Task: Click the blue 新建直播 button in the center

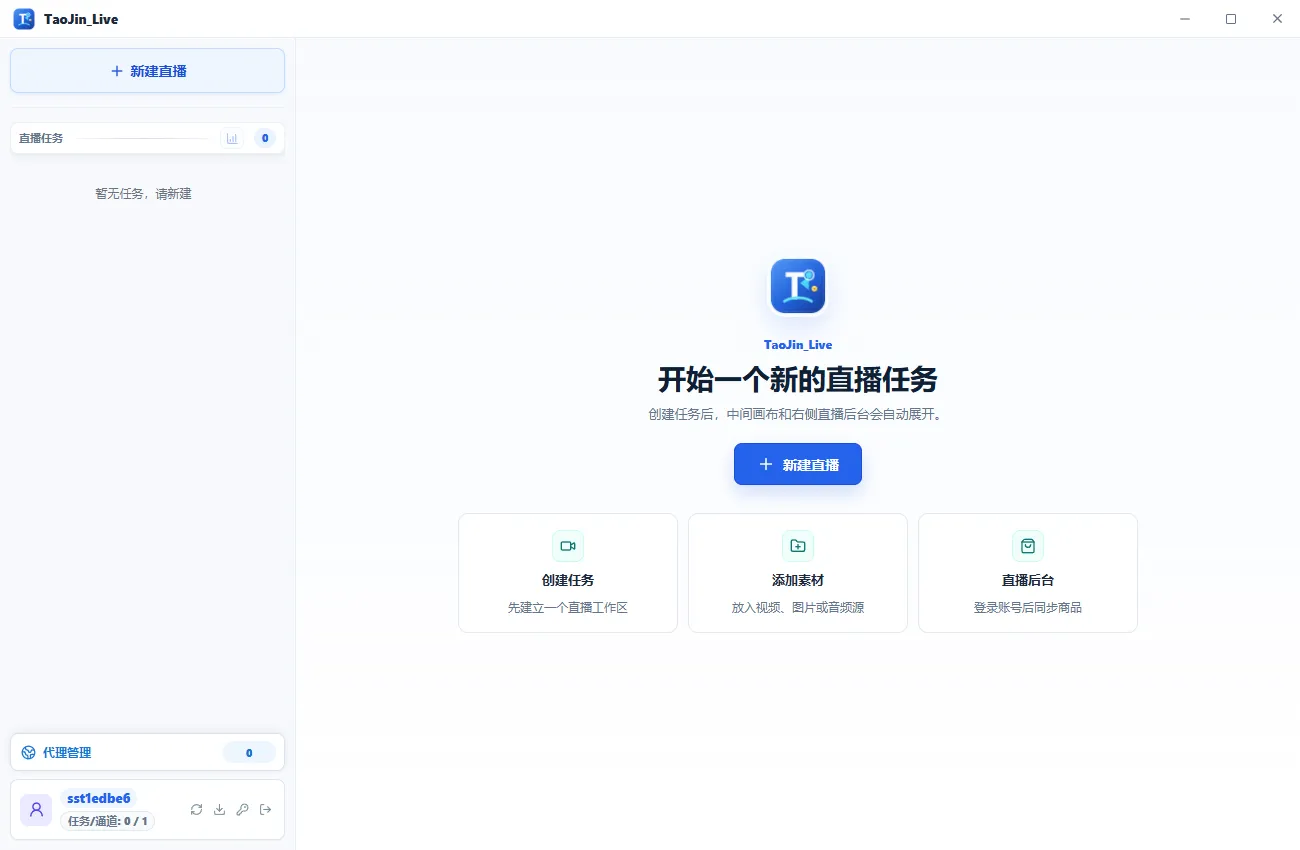Action: coord(797,464)
